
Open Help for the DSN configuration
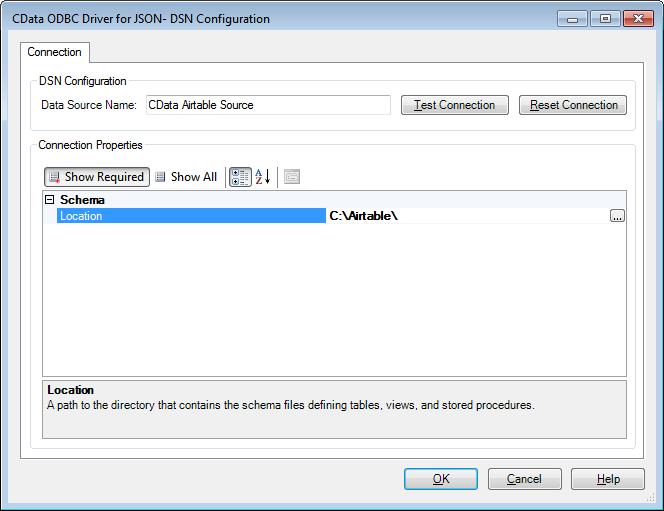(x=608, y=479)
